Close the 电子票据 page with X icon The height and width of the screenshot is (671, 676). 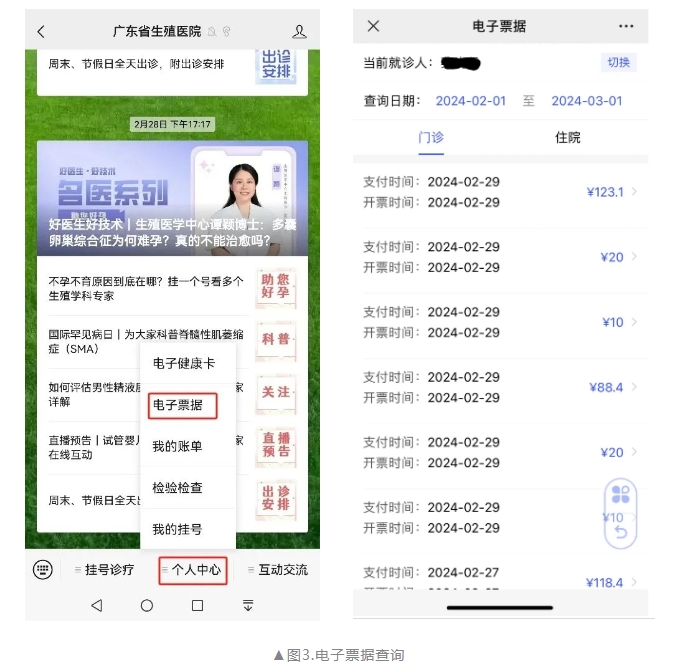373,26
